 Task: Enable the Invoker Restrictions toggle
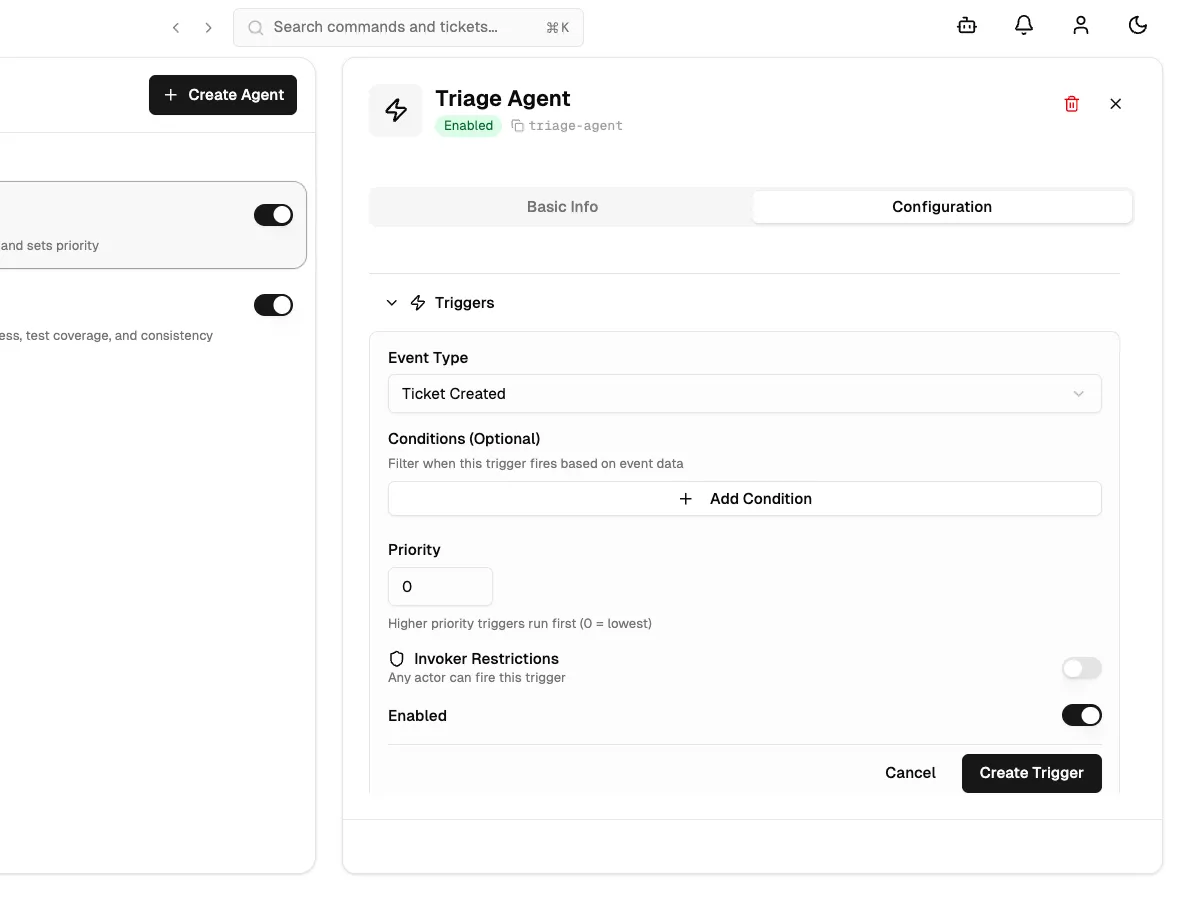1081,668
